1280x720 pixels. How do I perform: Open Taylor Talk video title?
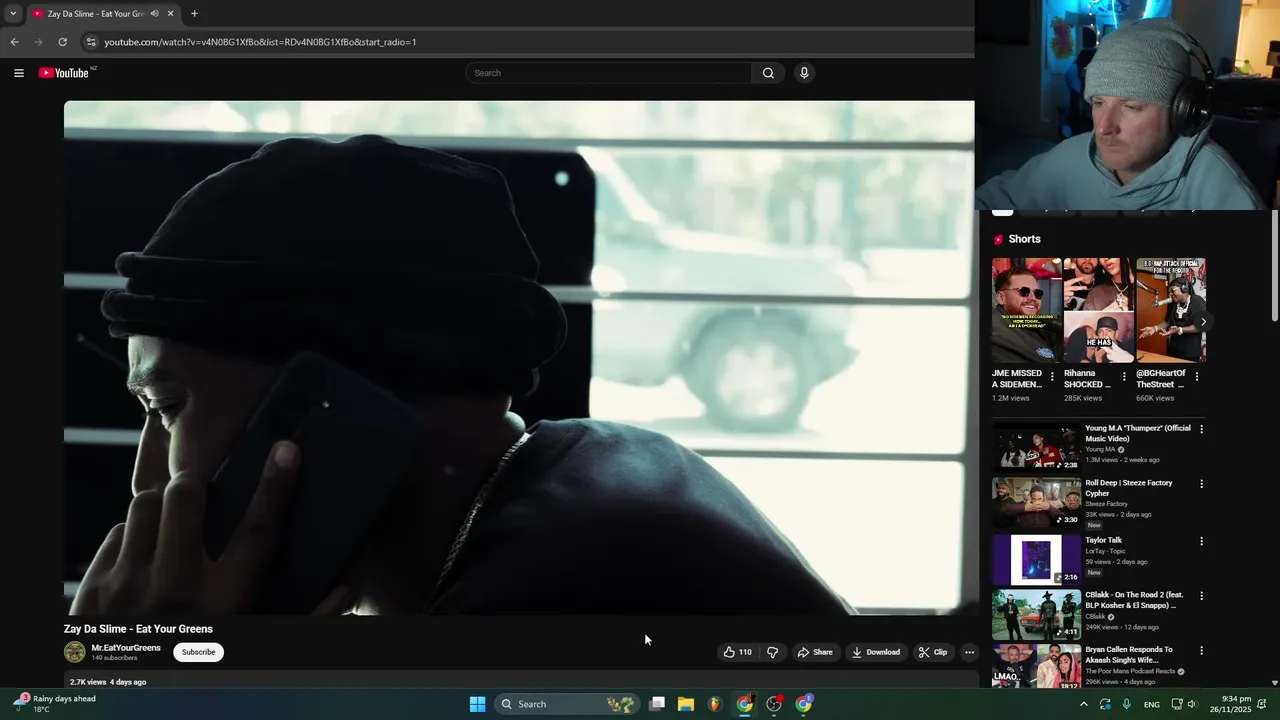[1104, 540]
